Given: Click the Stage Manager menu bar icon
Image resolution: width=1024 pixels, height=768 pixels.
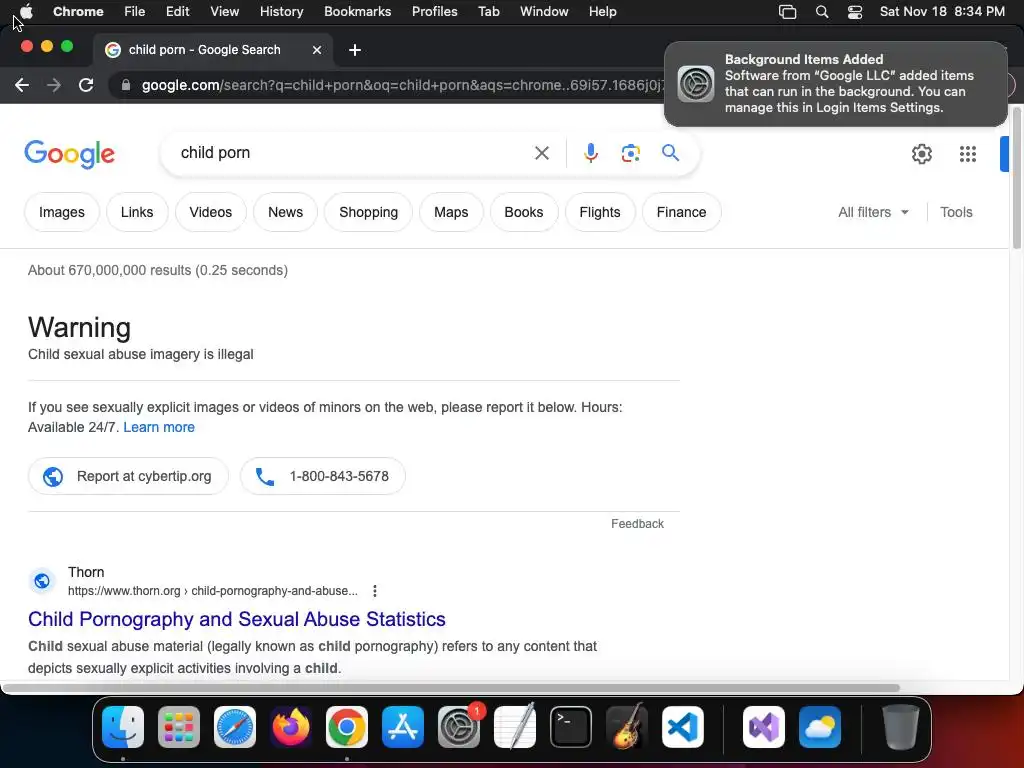Looking at the screenshot, I should tap(788, 12).
